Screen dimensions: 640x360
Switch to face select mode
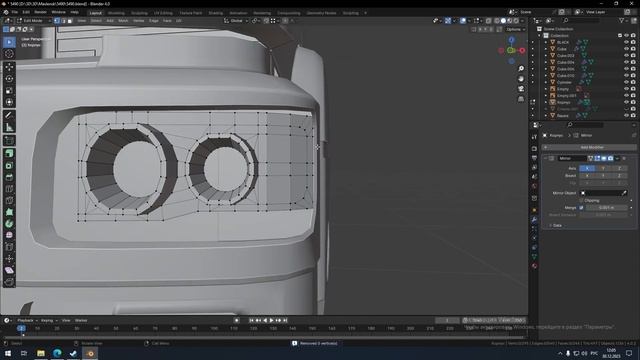[x=70, y=20]
